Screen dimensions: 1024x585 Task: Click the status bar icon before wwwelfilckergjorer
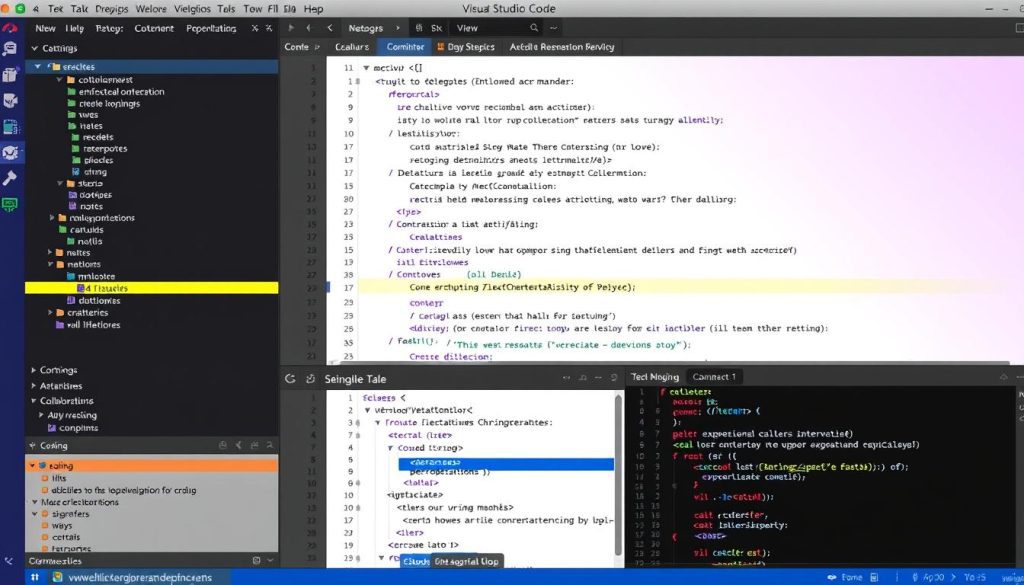tap(57, 577)
